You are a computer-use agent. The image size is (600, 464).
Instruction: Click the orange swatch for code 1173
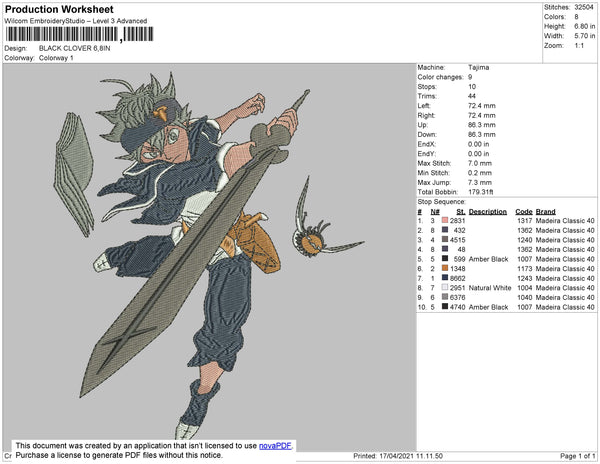tap(445, 268)
